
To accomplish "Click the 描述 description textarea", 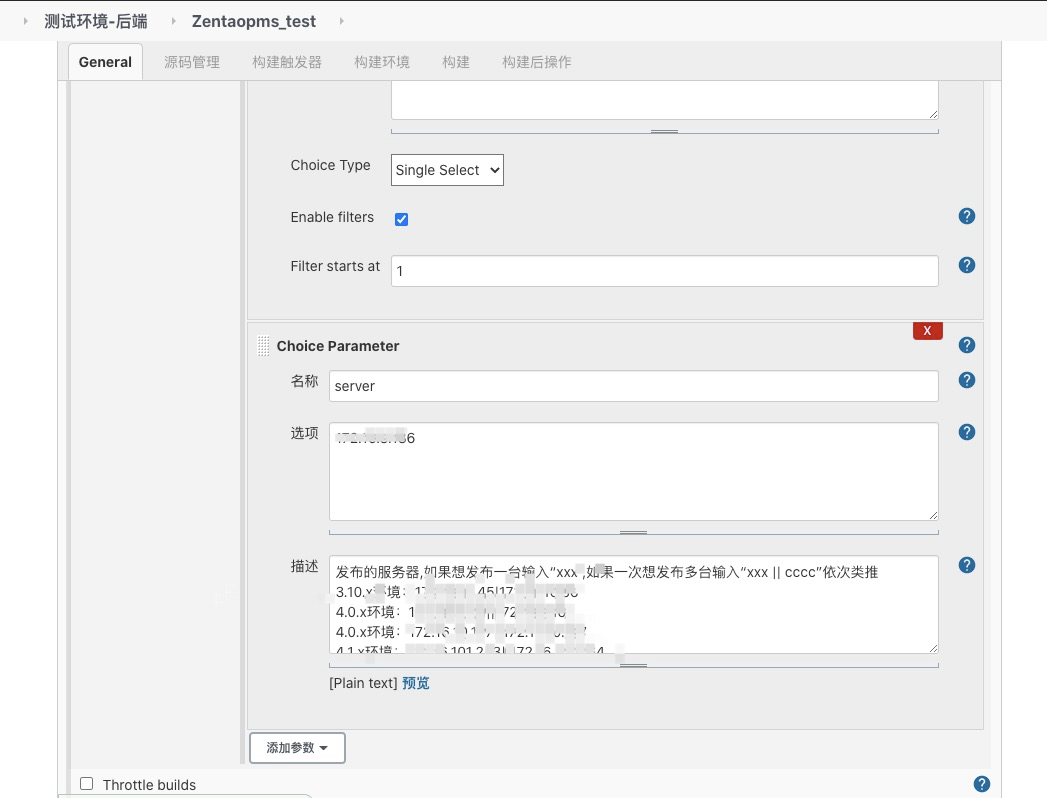I will click(634, 604).
